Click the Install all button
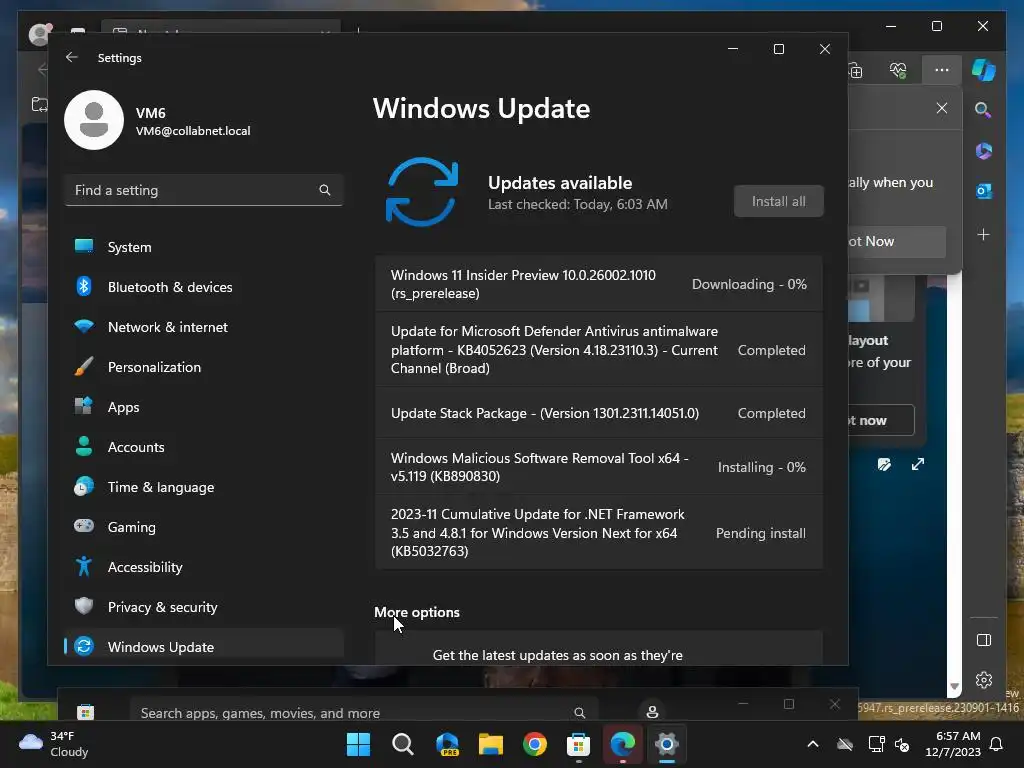Image resolution: width=1024 pixels, height=768 pixels. pos(778,201)
